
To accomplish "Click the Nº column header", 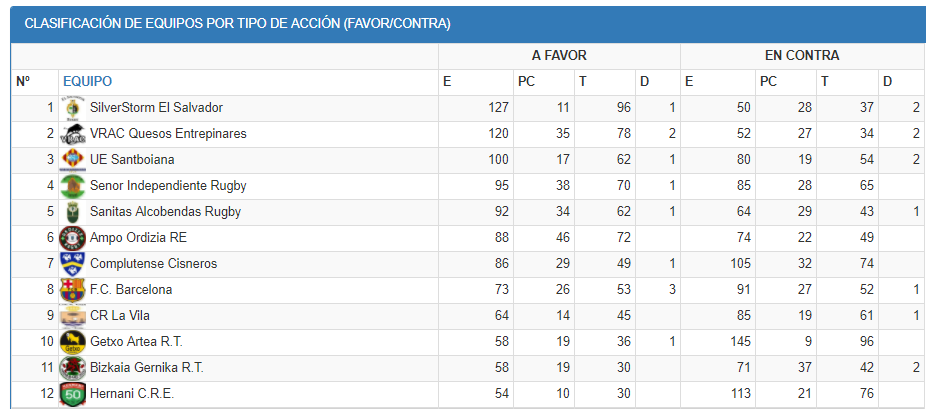I will [23, 82].
